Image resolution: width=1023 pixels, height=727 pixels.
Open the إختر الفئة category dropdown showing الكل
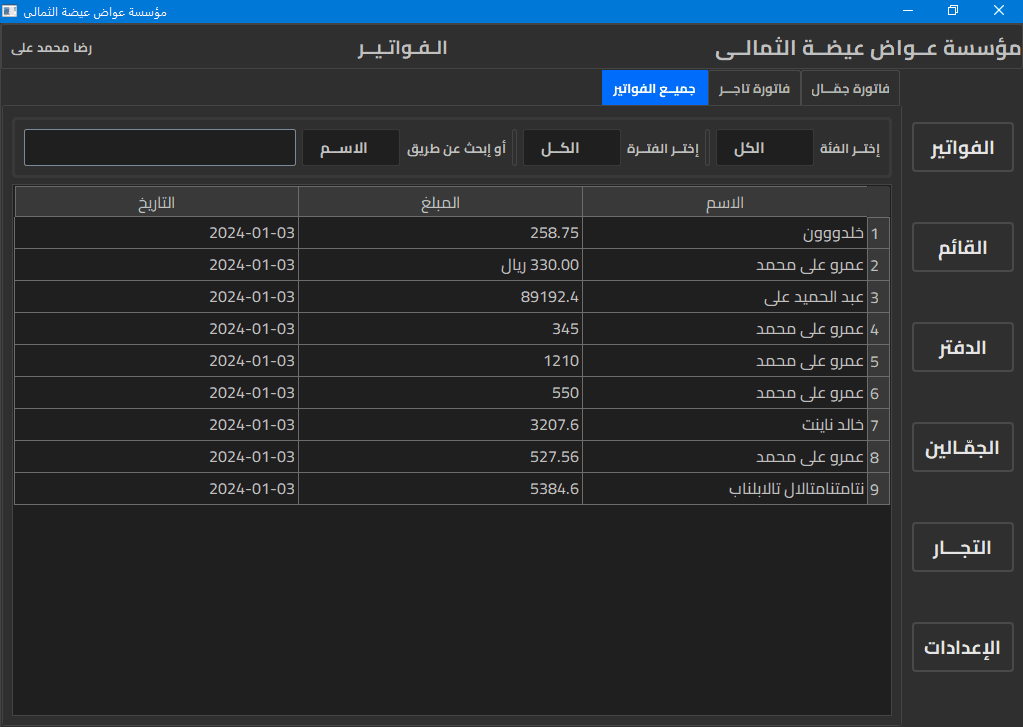point(764,147)
